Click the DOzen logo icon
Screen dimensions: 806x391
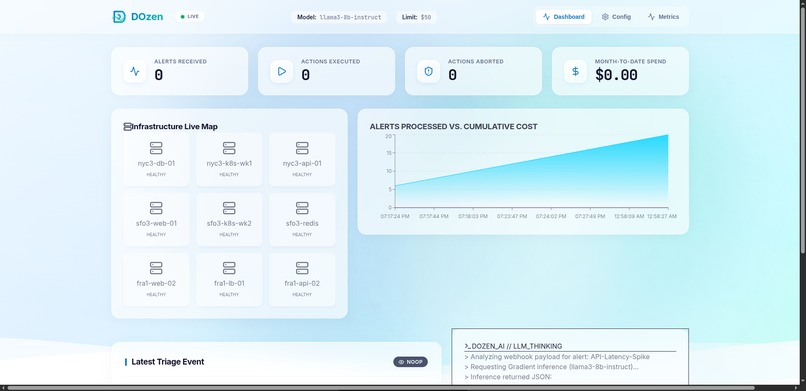[119, 17]
